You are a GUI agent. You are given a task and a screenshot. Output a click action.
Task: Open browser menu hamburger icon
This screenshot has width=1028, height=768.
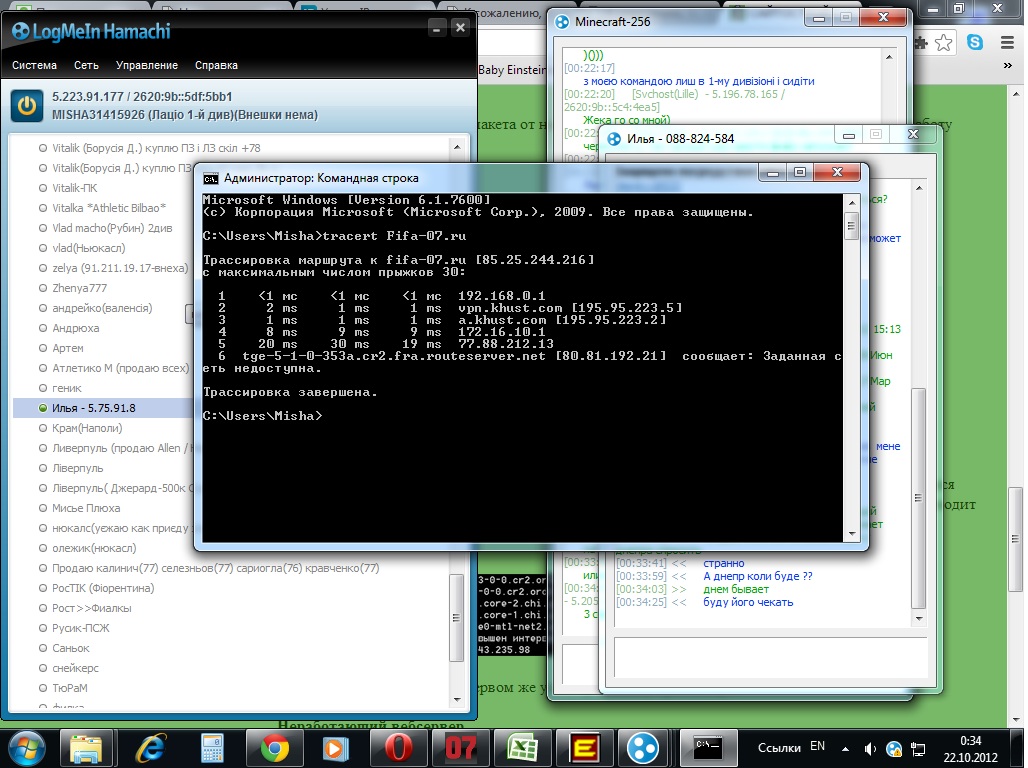coord(1008,43)
